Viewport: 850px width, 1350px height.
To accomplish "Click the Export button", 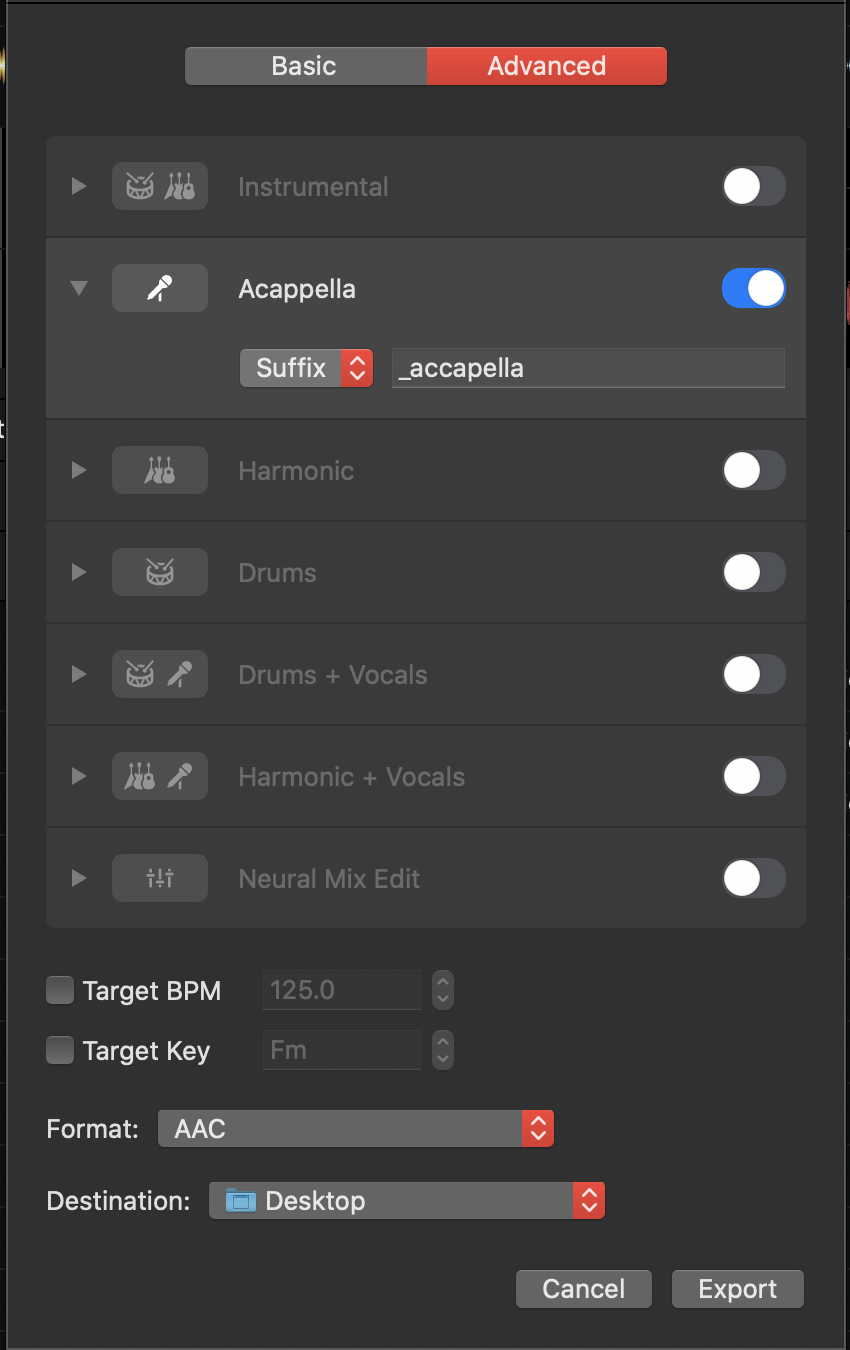I will click(737, 1288).
